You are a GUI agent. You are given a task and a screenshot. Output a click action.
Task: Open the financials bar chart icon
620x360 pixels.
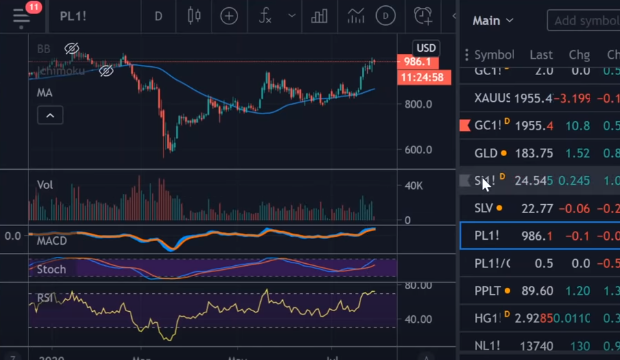(x=319, y=16)
